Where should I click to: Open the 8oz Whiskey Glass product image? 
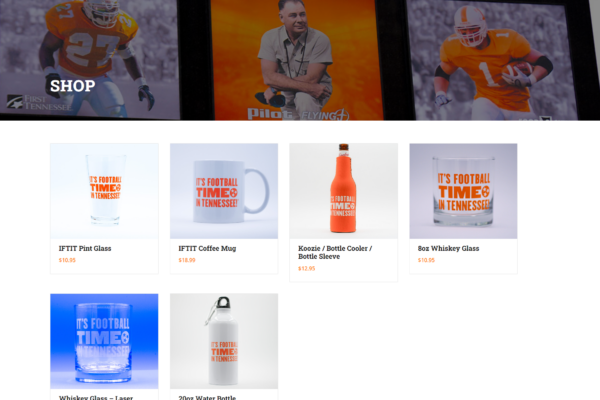pos(463,191)
